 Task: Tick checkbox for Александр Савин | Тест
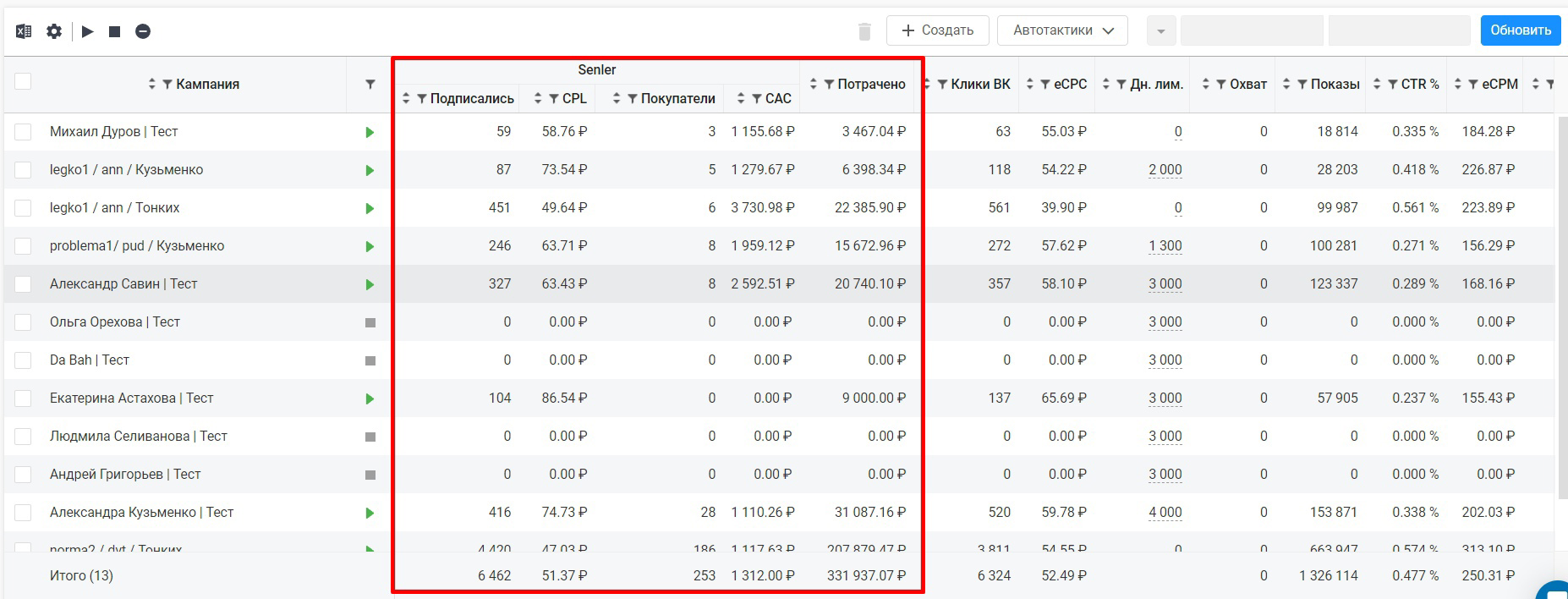pos(23,284)
